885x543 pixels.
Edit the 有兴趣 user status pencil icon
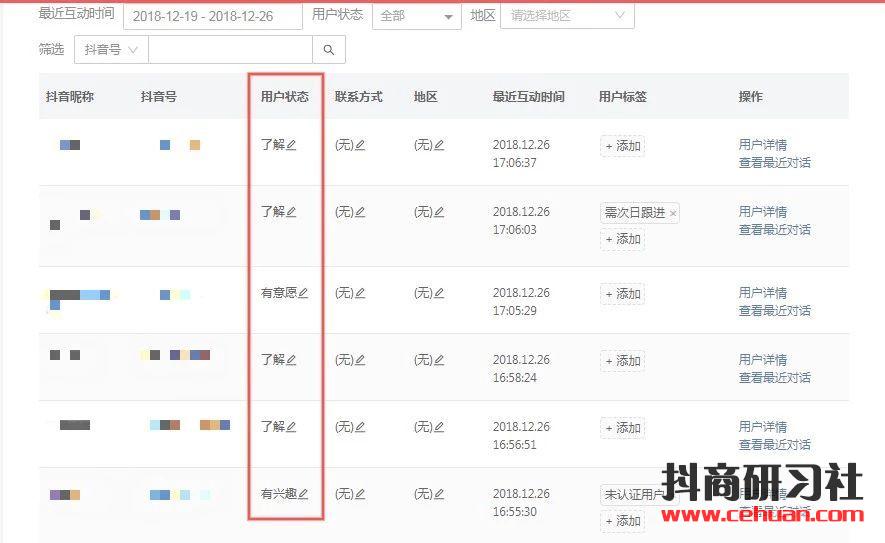pyautogui.click(x=304, y=494)
